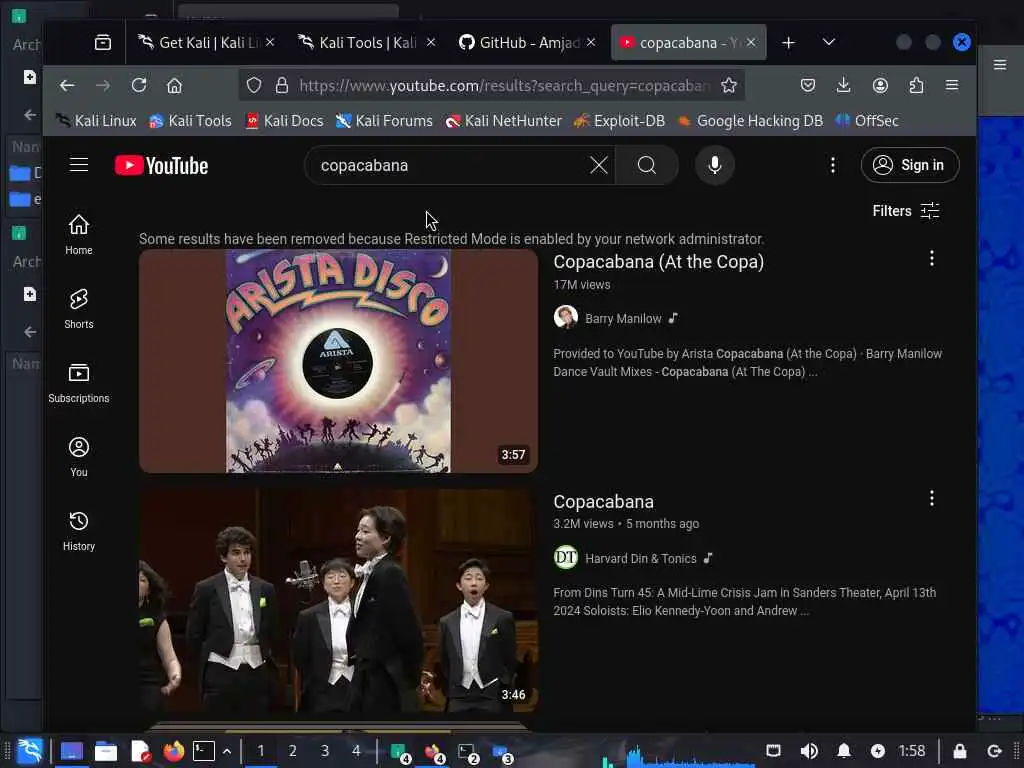
Task: Play the Arista Disco Copacabana thumbnail
Action: click(338, 360)
